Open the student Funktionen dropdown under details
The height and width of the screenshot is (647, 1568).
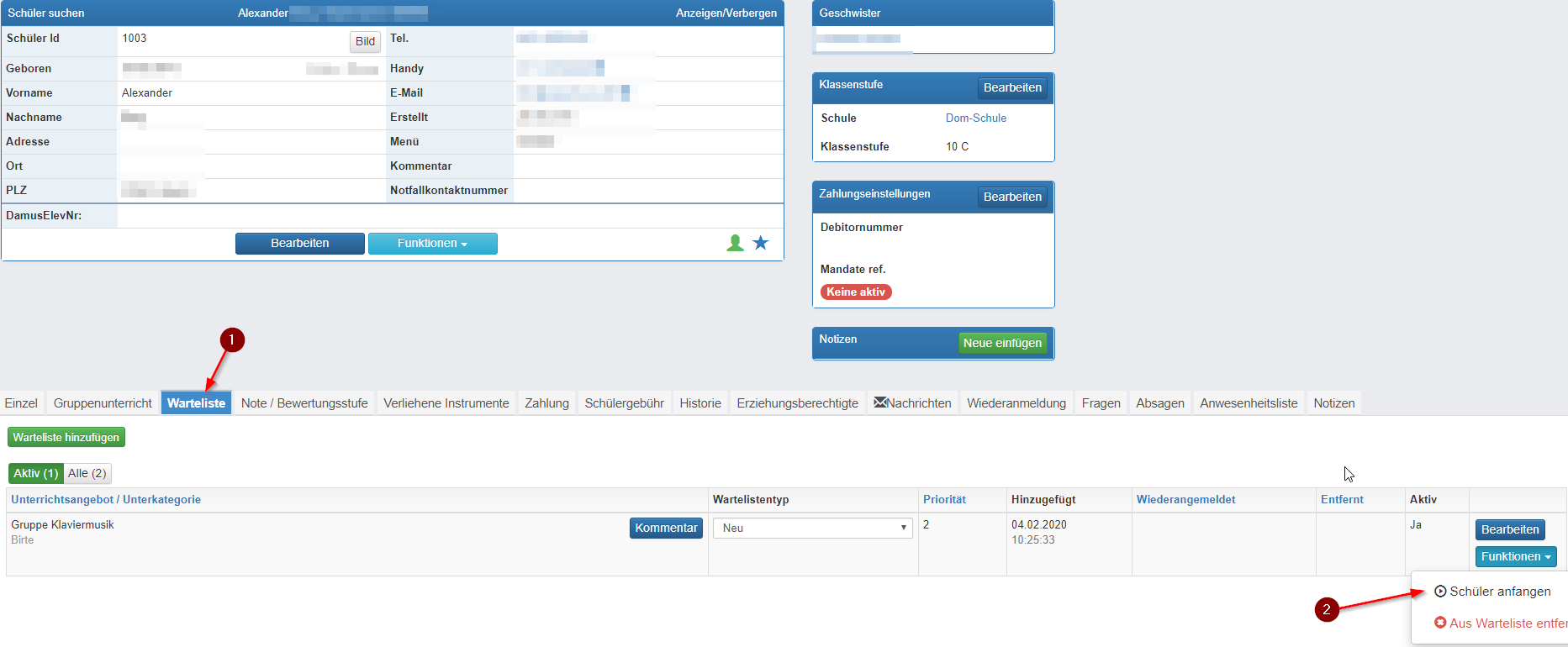tap(433, 244)
